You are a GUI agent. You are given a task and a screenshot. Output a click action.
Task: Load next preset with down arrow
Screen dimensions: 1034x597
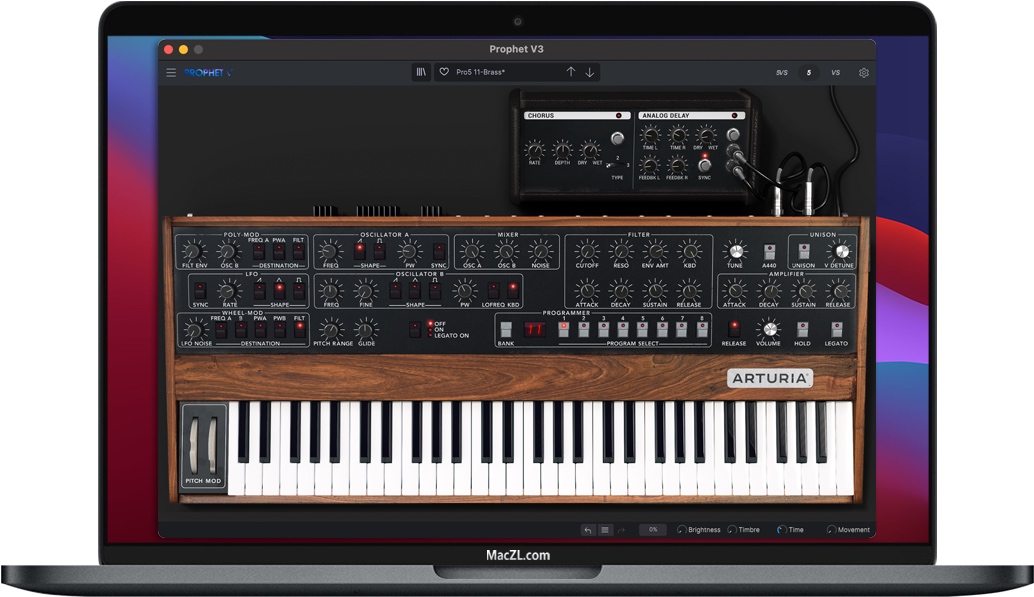590,72
